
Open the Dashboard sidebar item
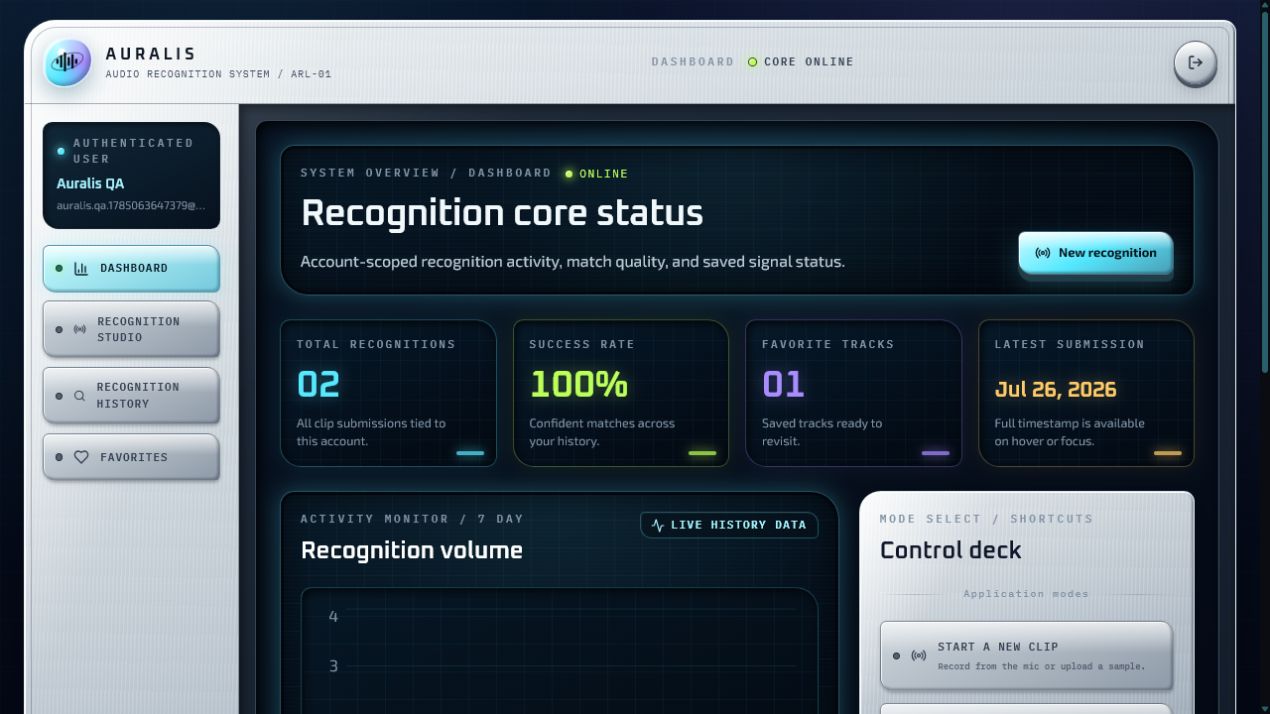coord(131,268)
